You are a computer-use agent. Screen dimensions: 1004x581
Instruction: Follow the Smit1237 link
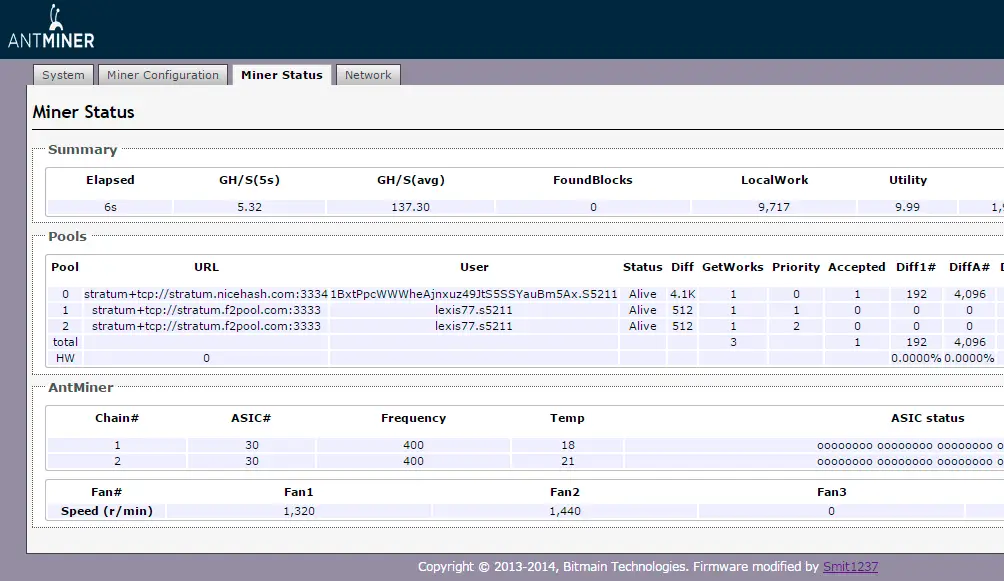point(850,566)
